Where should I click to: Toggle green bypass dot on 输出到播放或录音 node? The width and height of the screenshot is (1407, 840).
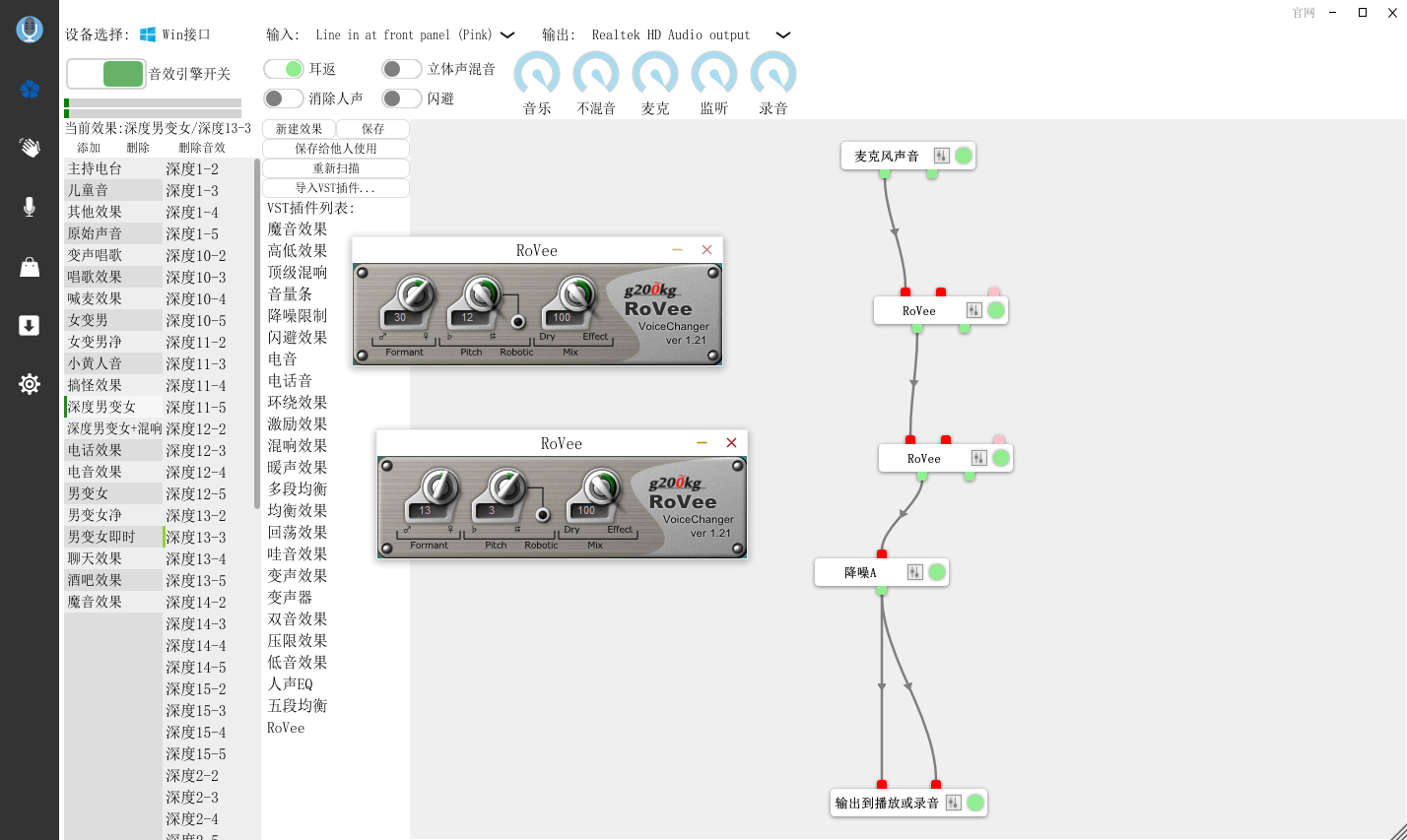[x=975, y=803]
